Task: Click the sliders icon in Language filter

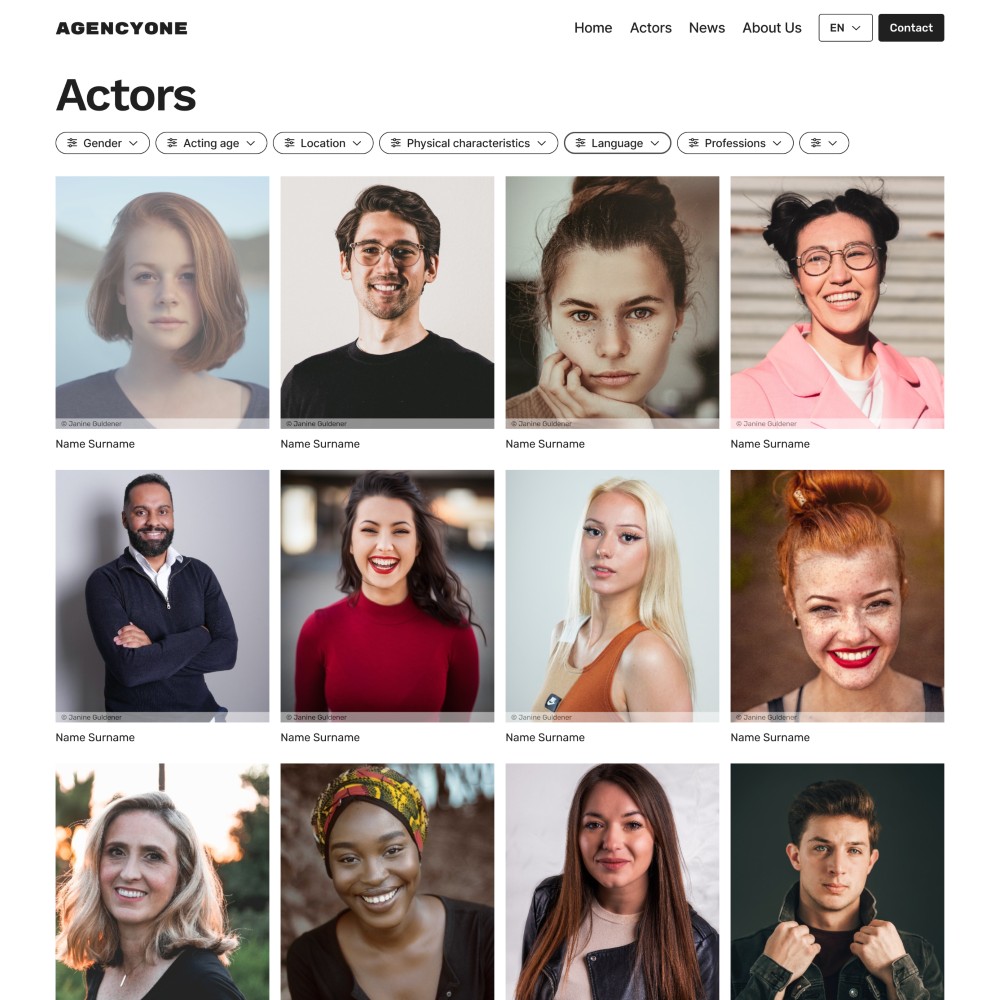Action: coord(580,143)
